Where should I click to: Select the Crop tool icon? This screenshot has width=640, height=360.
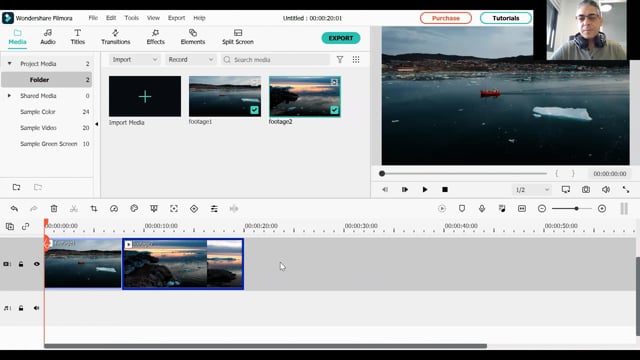(94, 209)
